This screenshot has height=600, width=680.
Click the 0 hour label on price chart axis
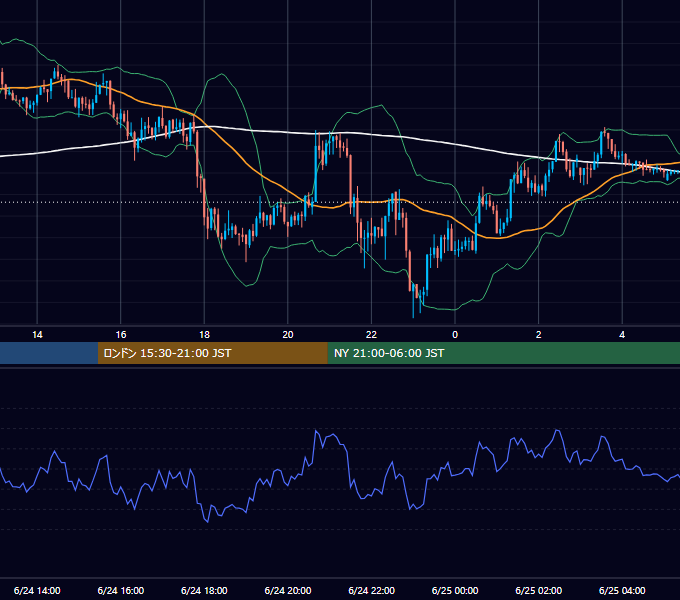tap(455, 335)
